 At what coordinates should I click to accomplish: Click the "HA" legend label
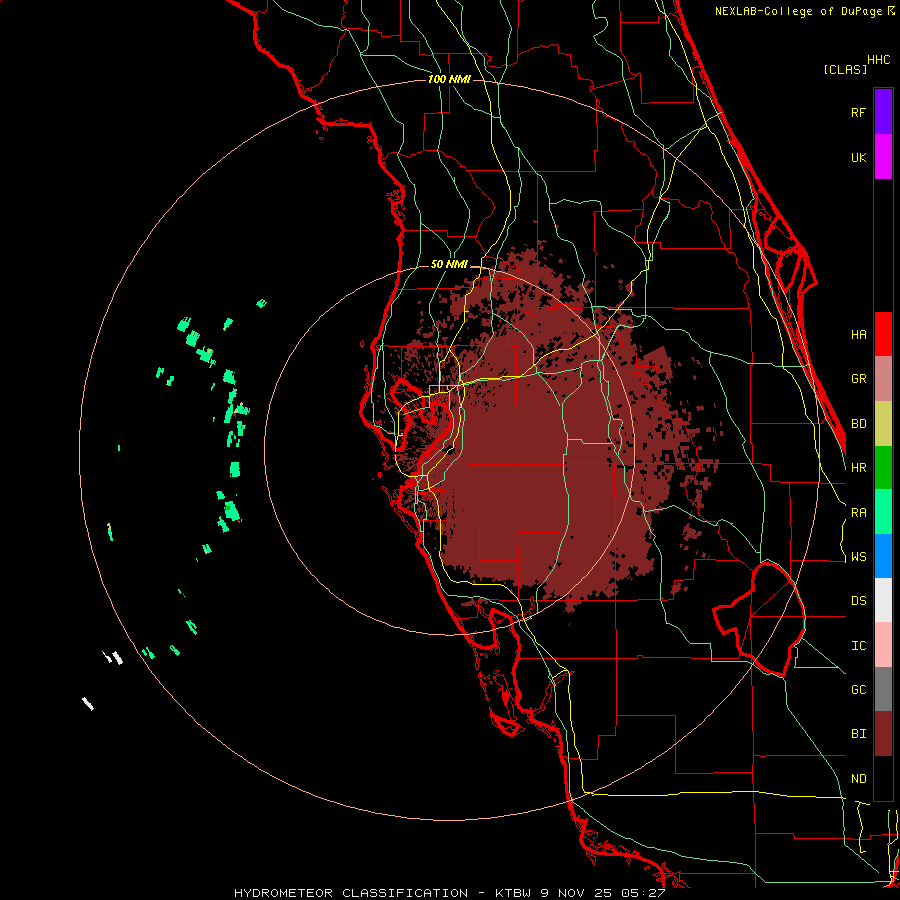click(858, 334)
